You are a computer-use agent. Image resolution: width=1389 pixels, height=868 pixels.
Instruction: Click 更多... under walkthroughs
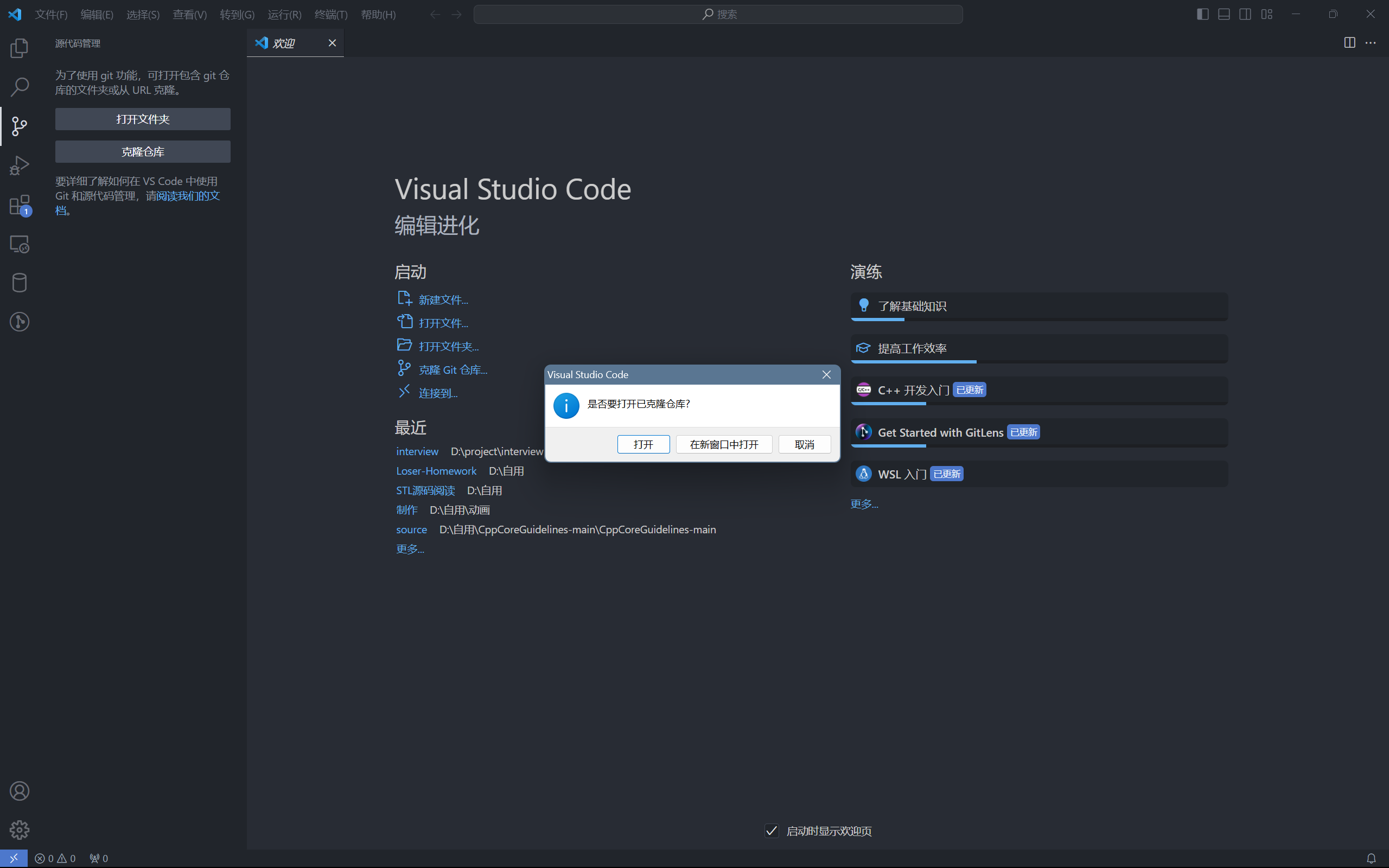[x=864, y=504]
